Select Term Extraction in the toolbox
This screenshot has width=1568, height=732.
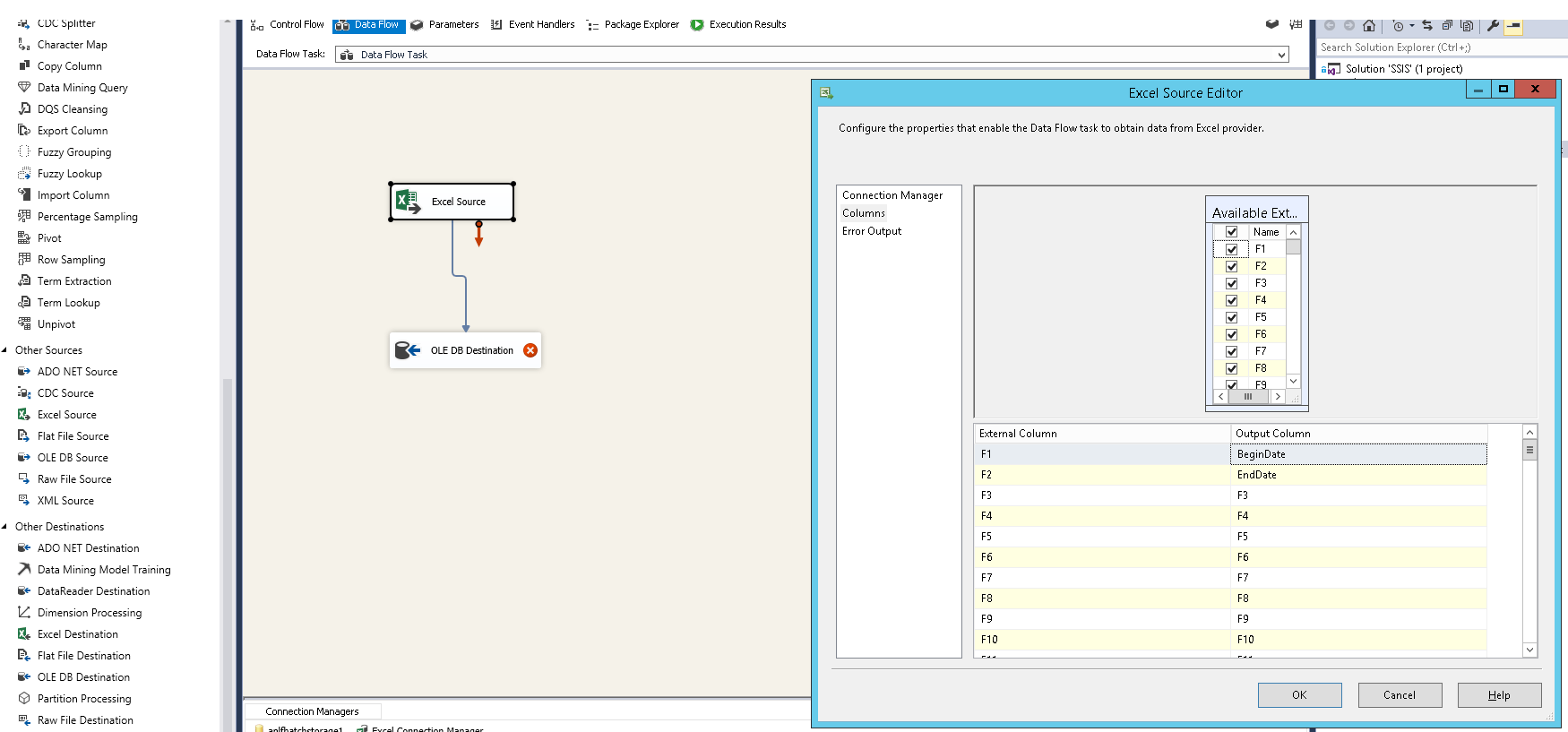coord(74,281)
